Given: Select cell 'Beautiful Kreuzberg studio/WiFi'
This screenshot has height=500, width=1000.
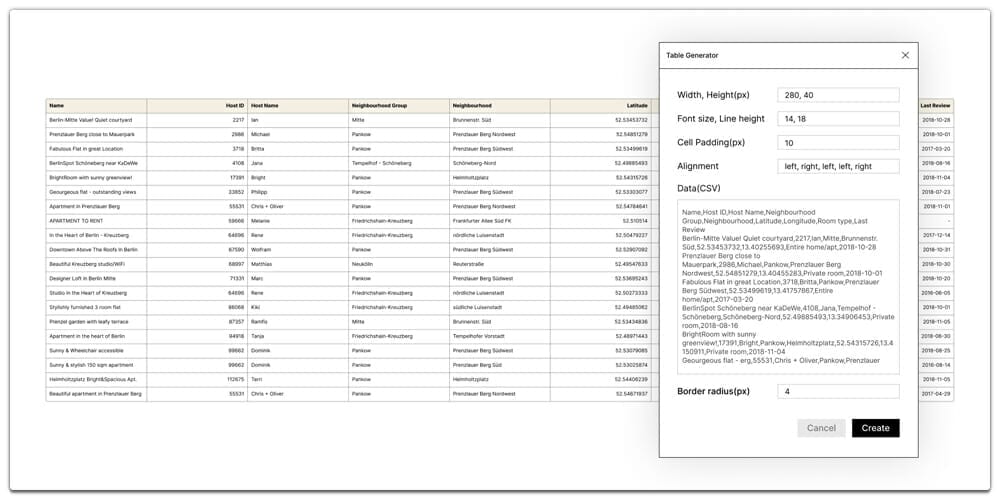Looking at the screenshot, I should click(96, 264).
